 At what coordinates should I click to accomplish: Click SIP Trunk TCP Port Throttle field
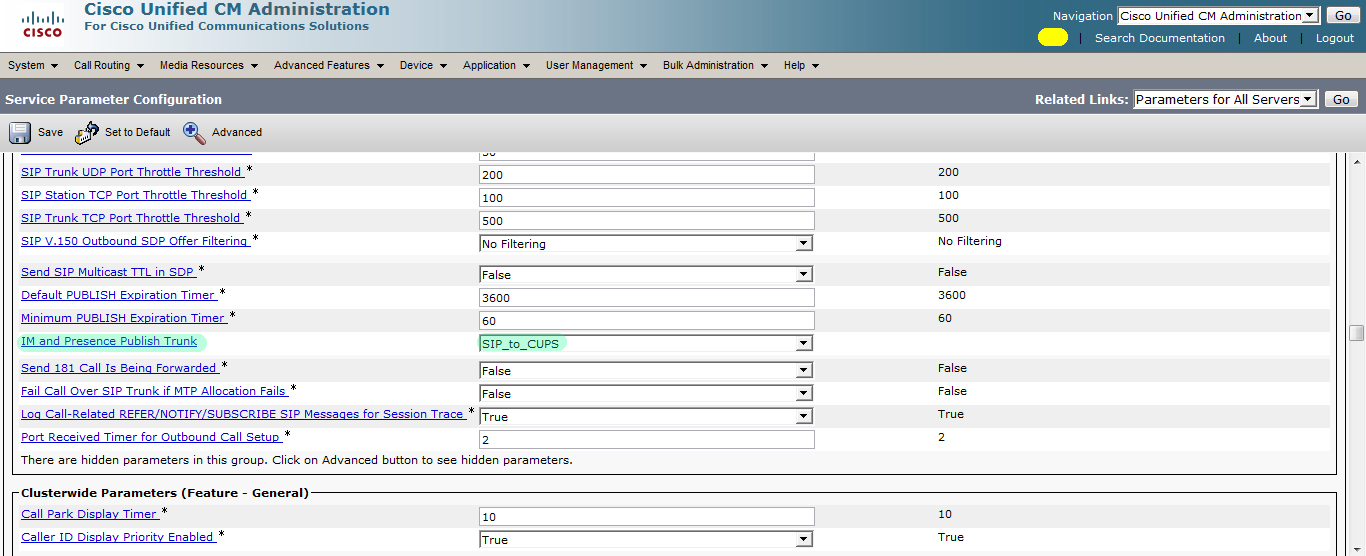coord(647,220)
